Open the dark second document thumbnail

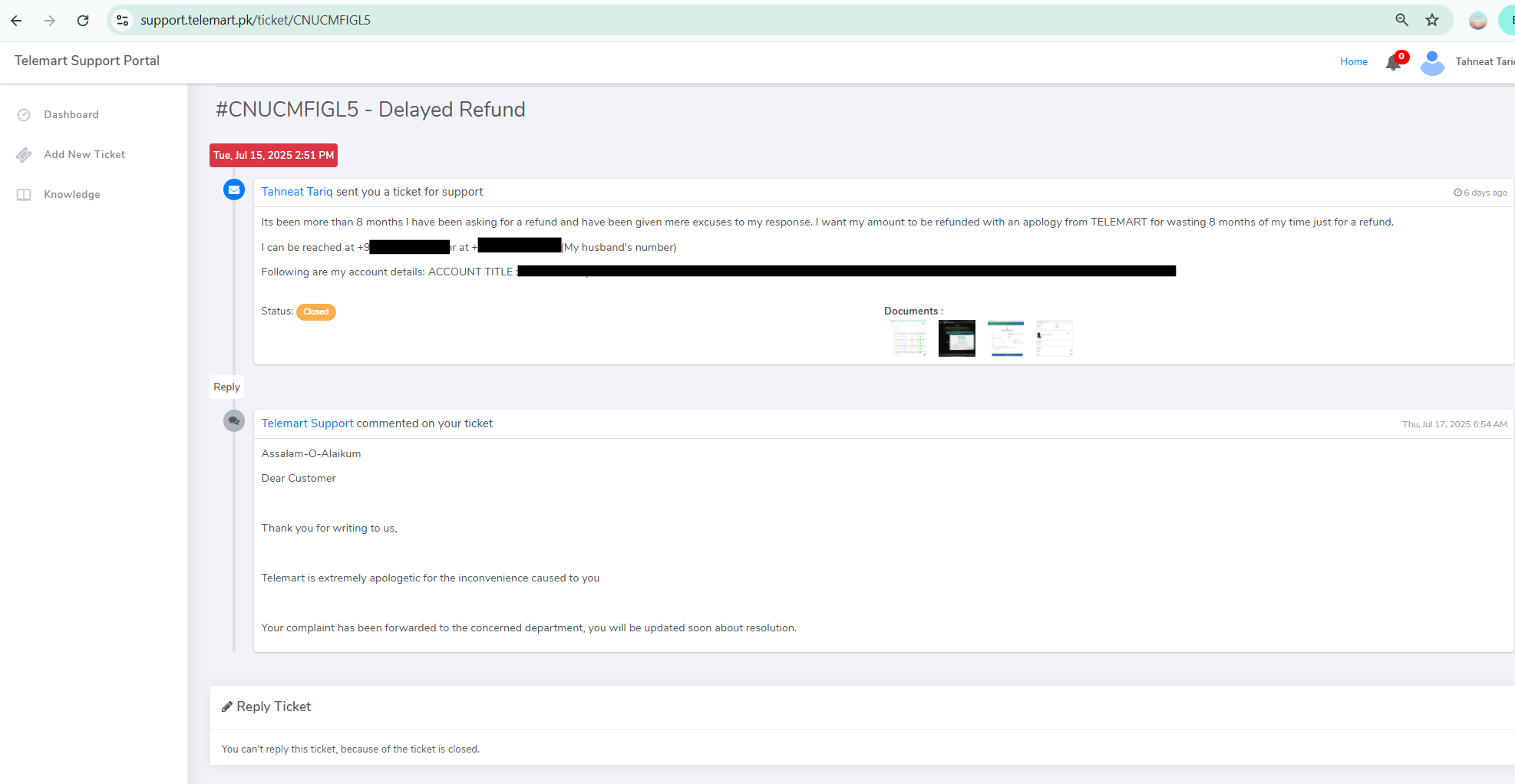(957, 338)
